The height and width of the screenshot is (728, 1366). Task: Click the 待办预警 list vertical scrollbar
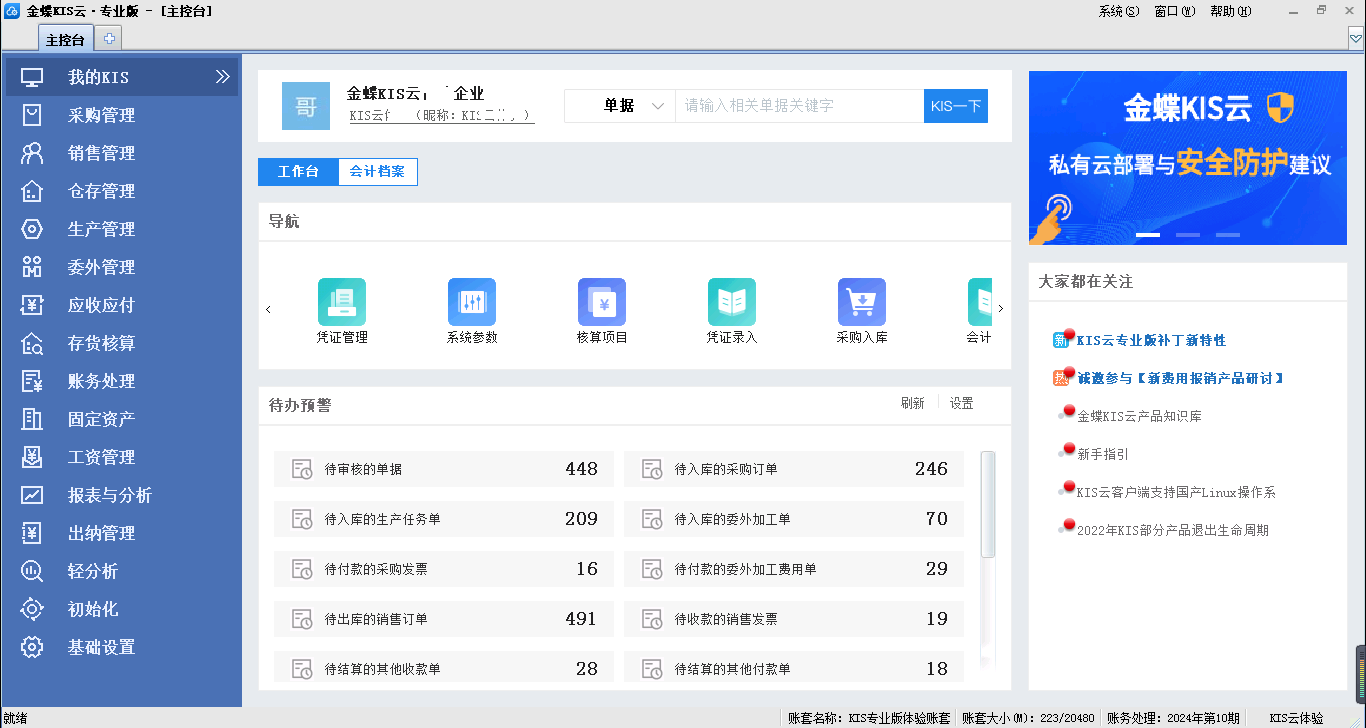pyautogui.click(x=988, y=504)
